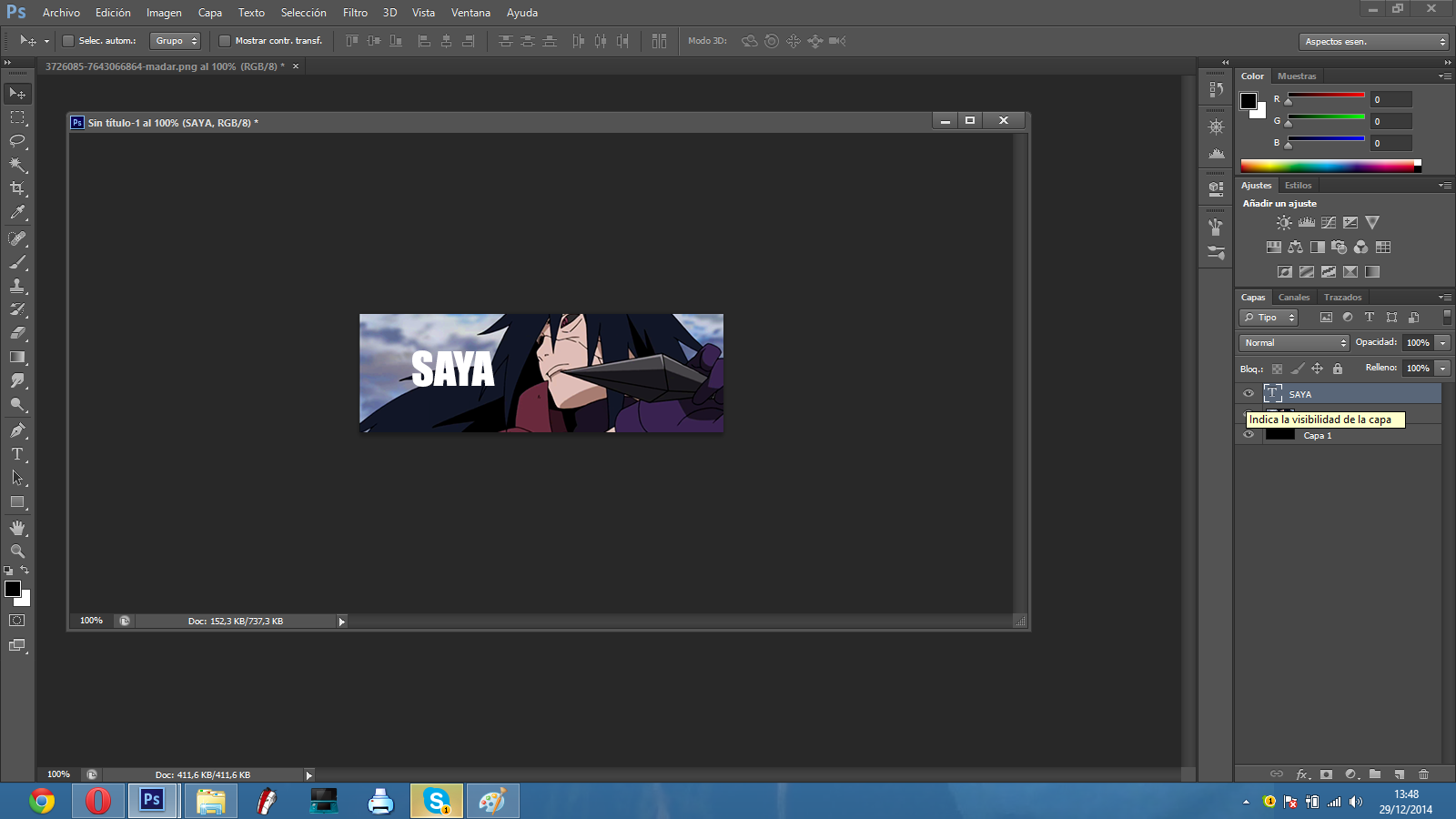Switch to the Estilos tab

[x=1299, y=186]
